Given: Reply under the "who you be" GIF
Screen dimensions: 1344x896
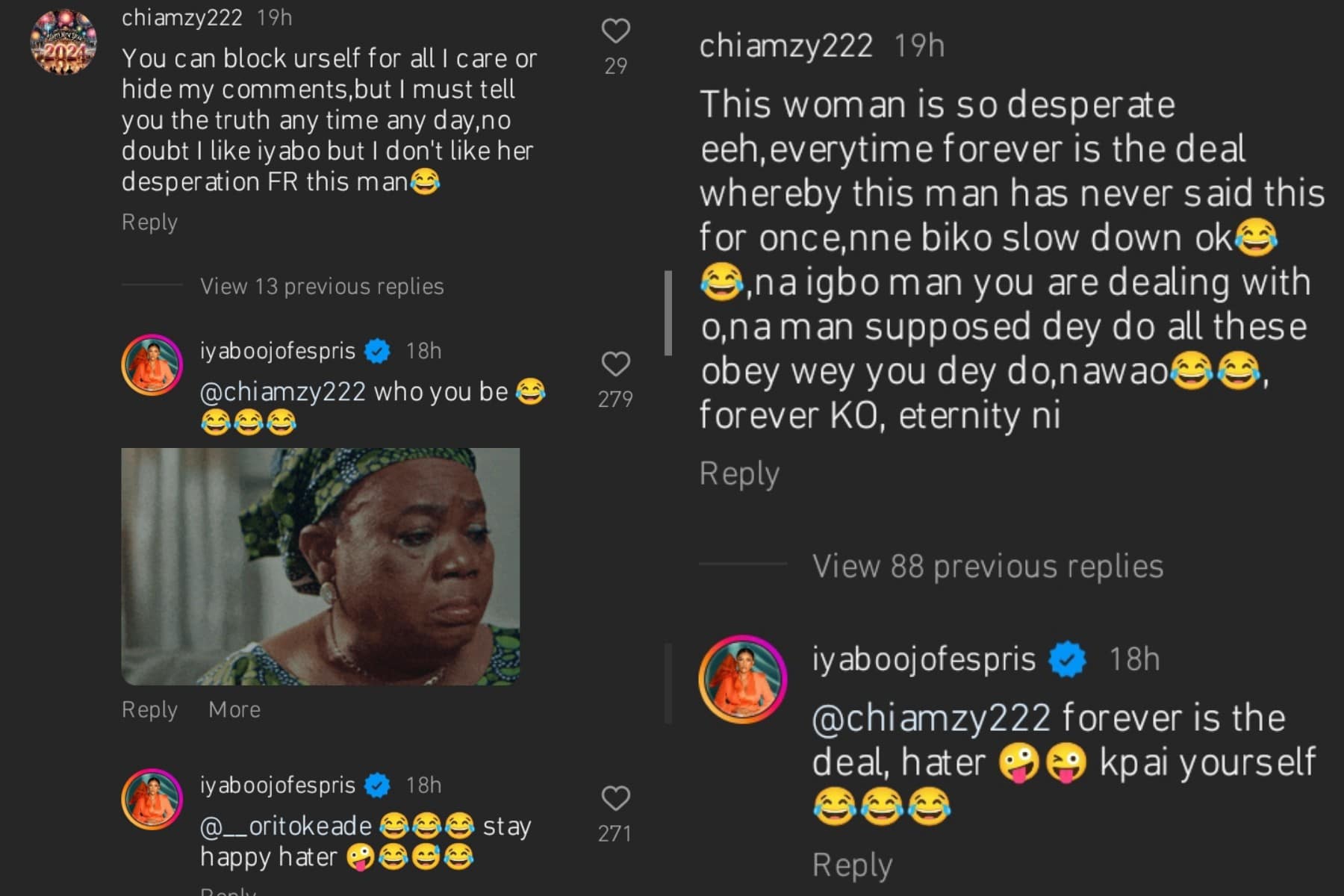Looking at the screenshot, I should click(149, 709).
